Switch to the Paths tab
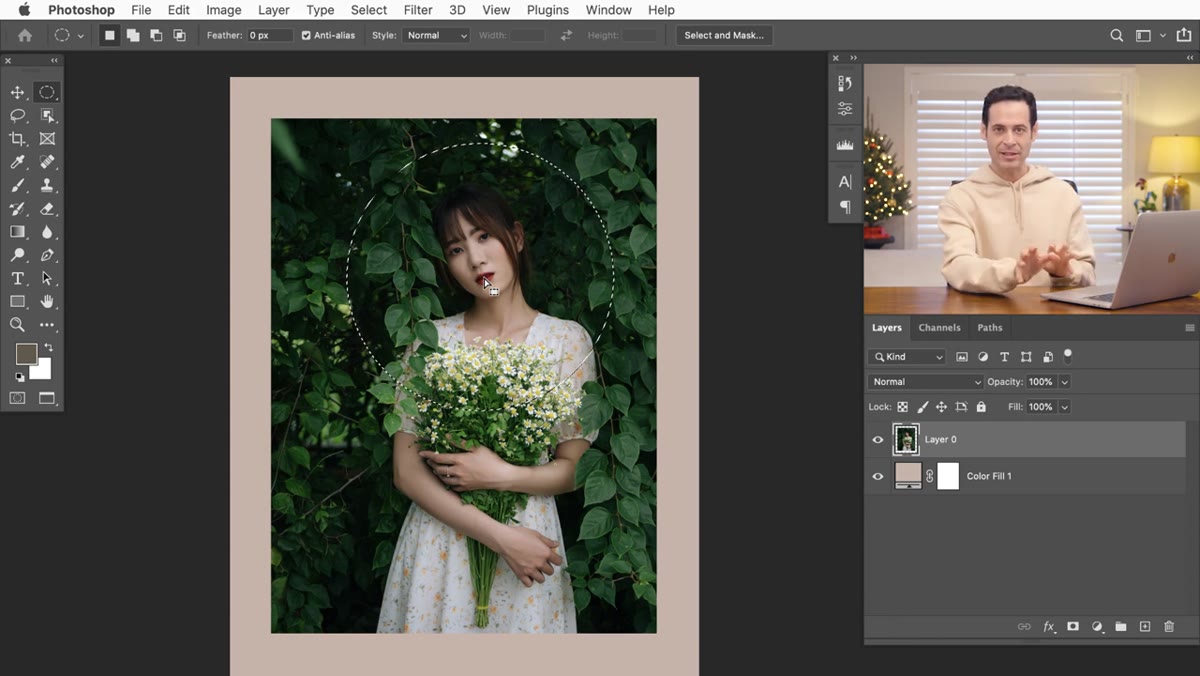 (x=990, y=328)
